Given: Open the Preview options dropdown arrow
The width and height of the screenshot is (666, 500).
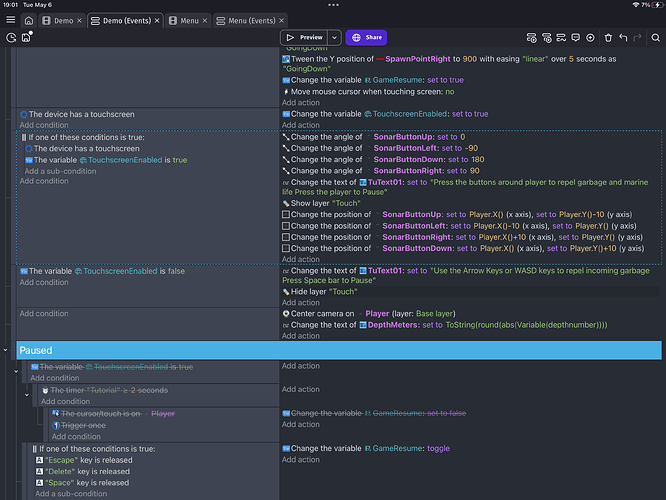Looking at the screenshot, I should (335, 37).
